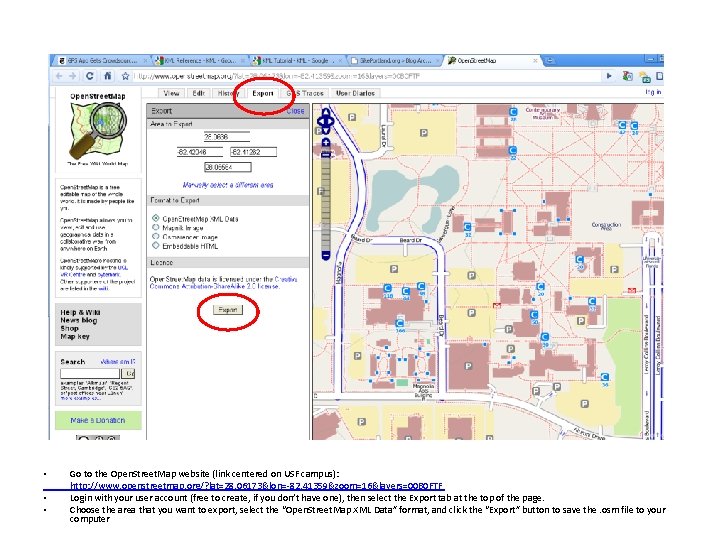Click the left longitude field -82.42048
This screenshot has height=540, width=720.
200,152
